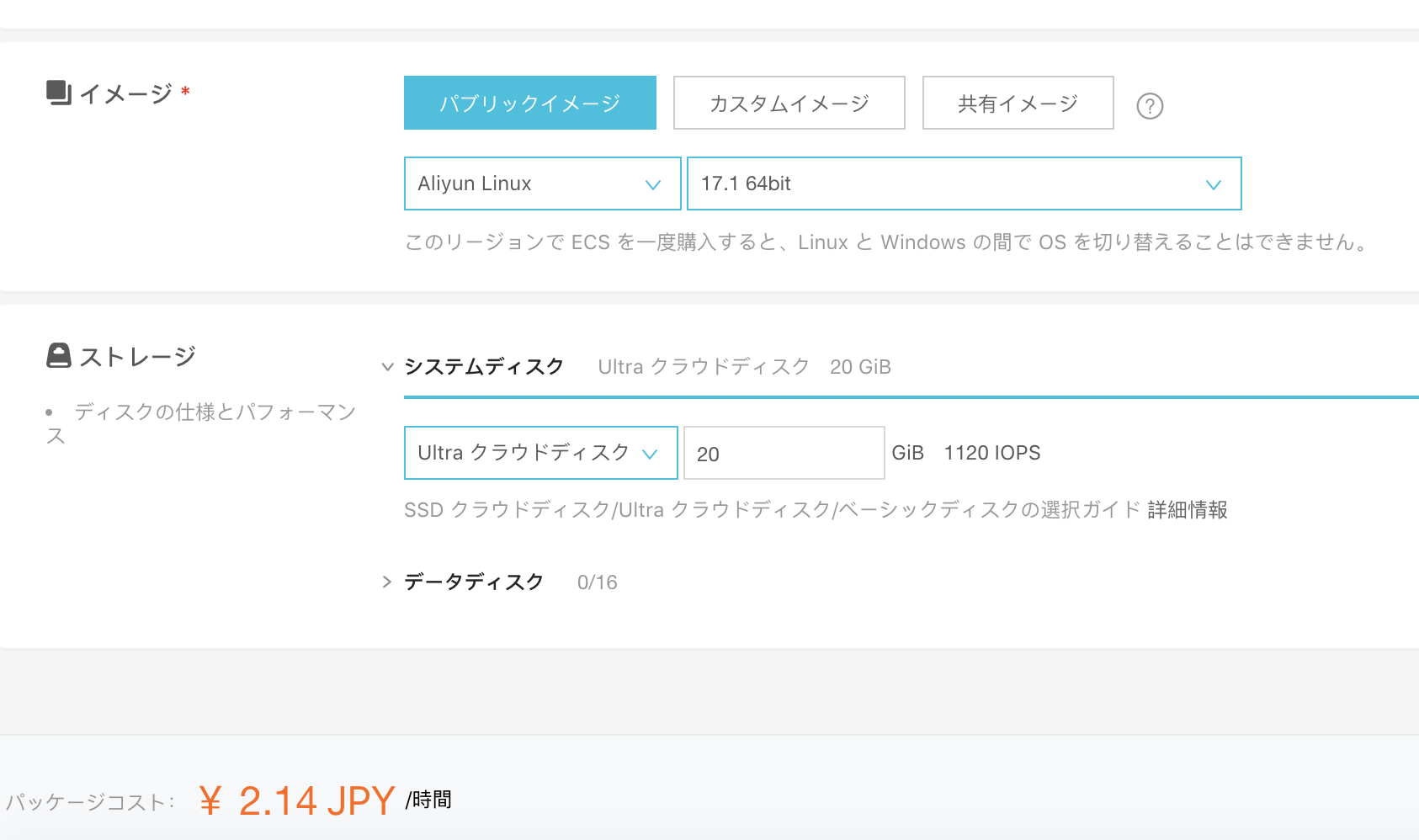Click the system disk size field showing 20

[x=784, y=453]
